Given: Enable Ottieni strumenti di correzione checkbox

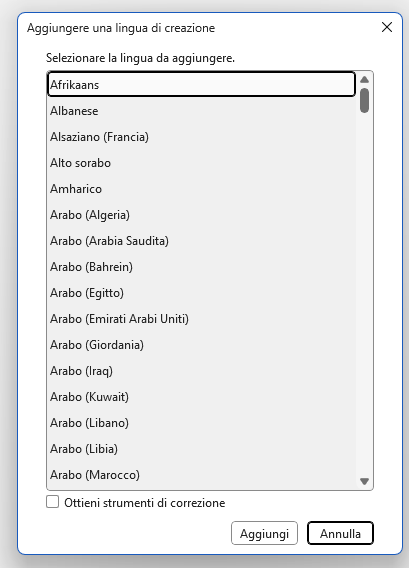Looking at the screenshot, I should (53, 502).
